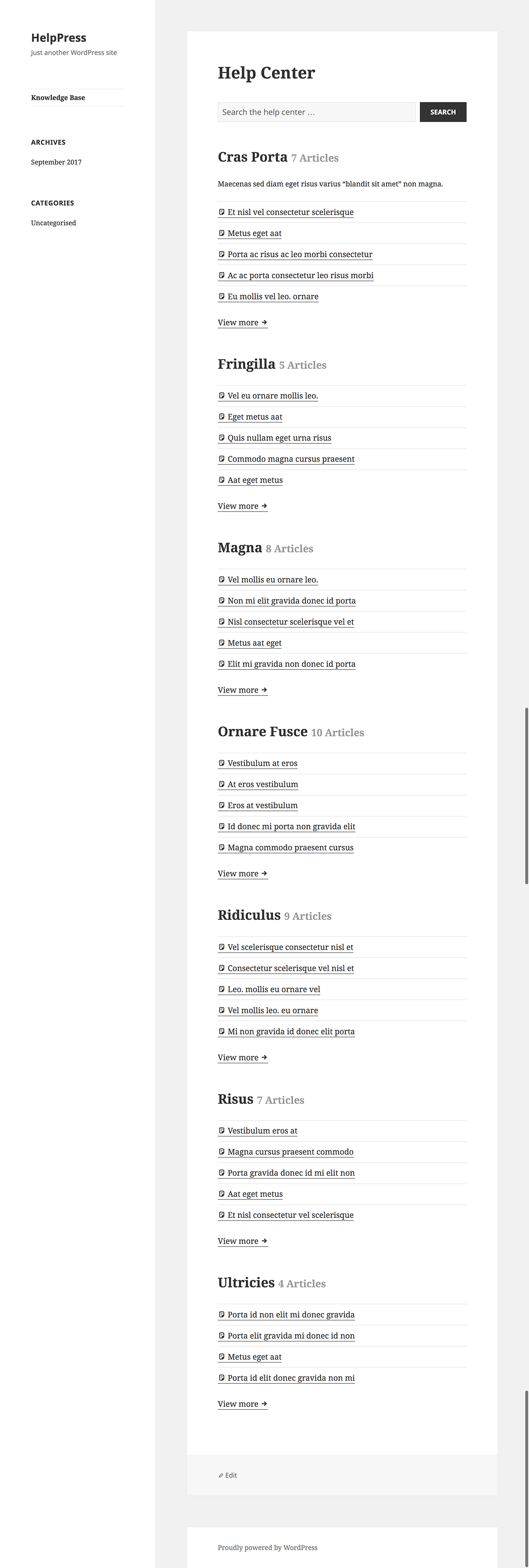
Task: Open the Uncategorised category link
Action: point(54,223)
